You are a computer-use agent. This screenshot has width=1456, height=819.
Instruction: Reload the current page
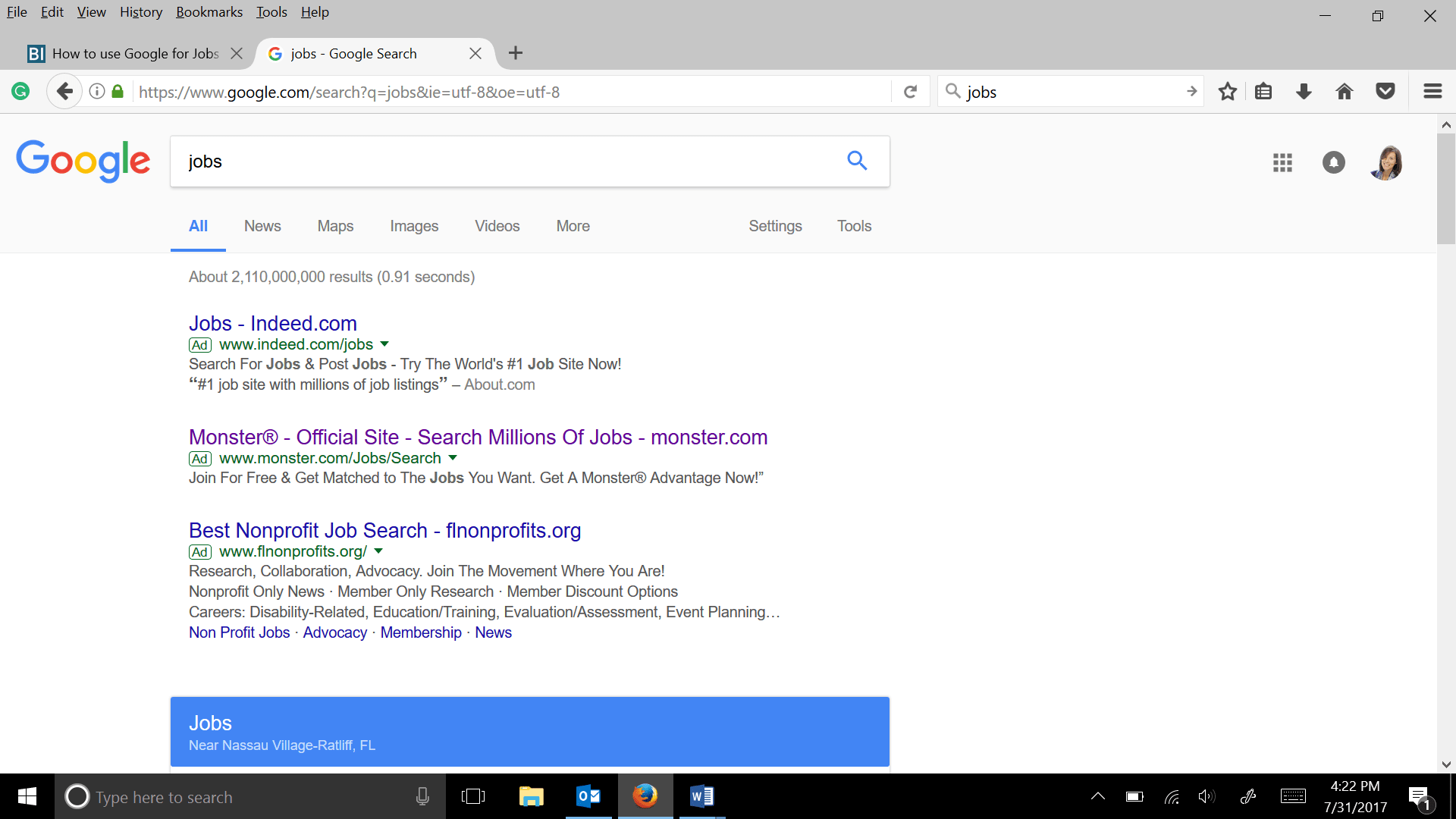(x=910, y=91)
